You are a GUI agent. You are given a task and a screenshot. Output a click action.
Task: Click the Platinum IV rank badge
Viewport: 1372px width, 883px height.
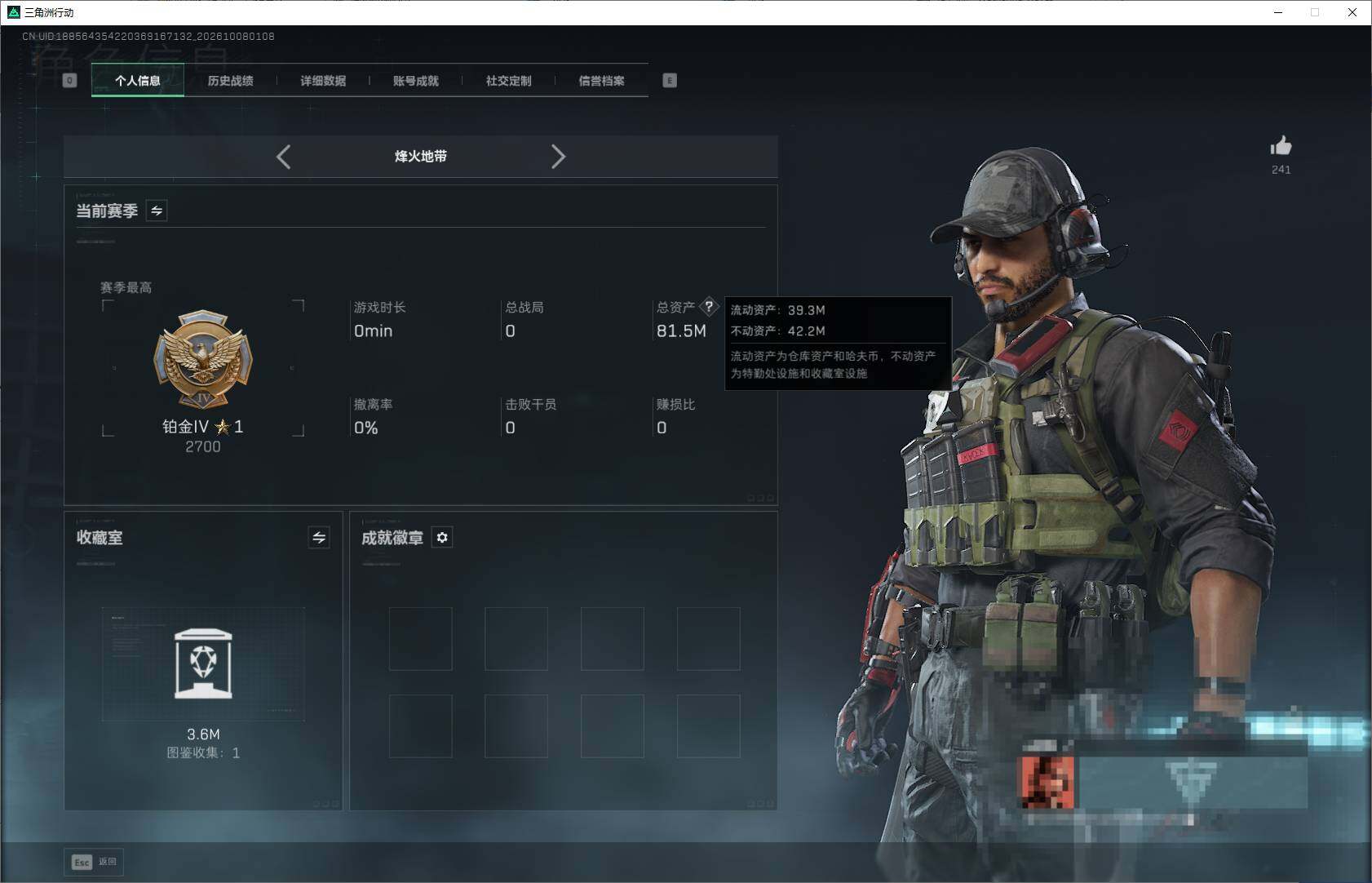click(203, 359)
